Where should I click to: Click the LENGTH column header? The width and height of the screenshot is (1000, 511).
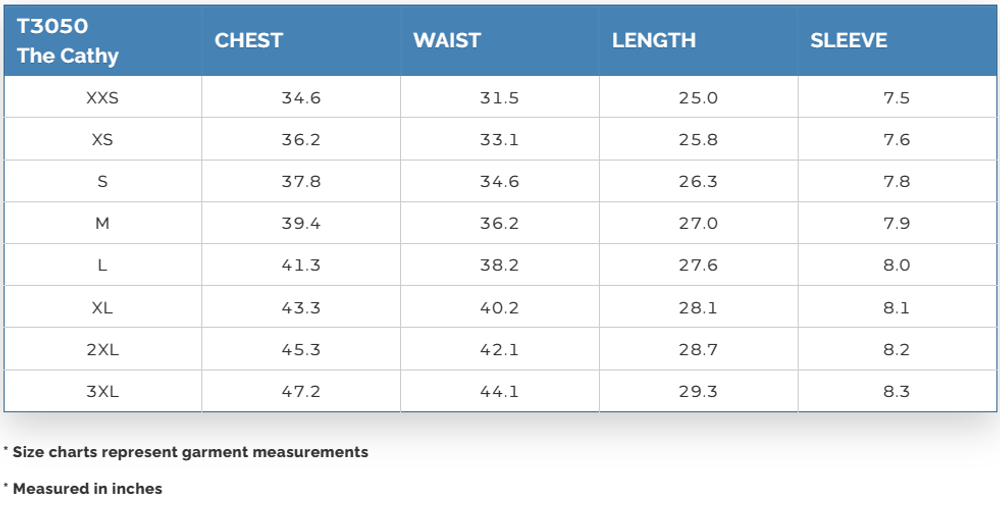click(654, 41)
